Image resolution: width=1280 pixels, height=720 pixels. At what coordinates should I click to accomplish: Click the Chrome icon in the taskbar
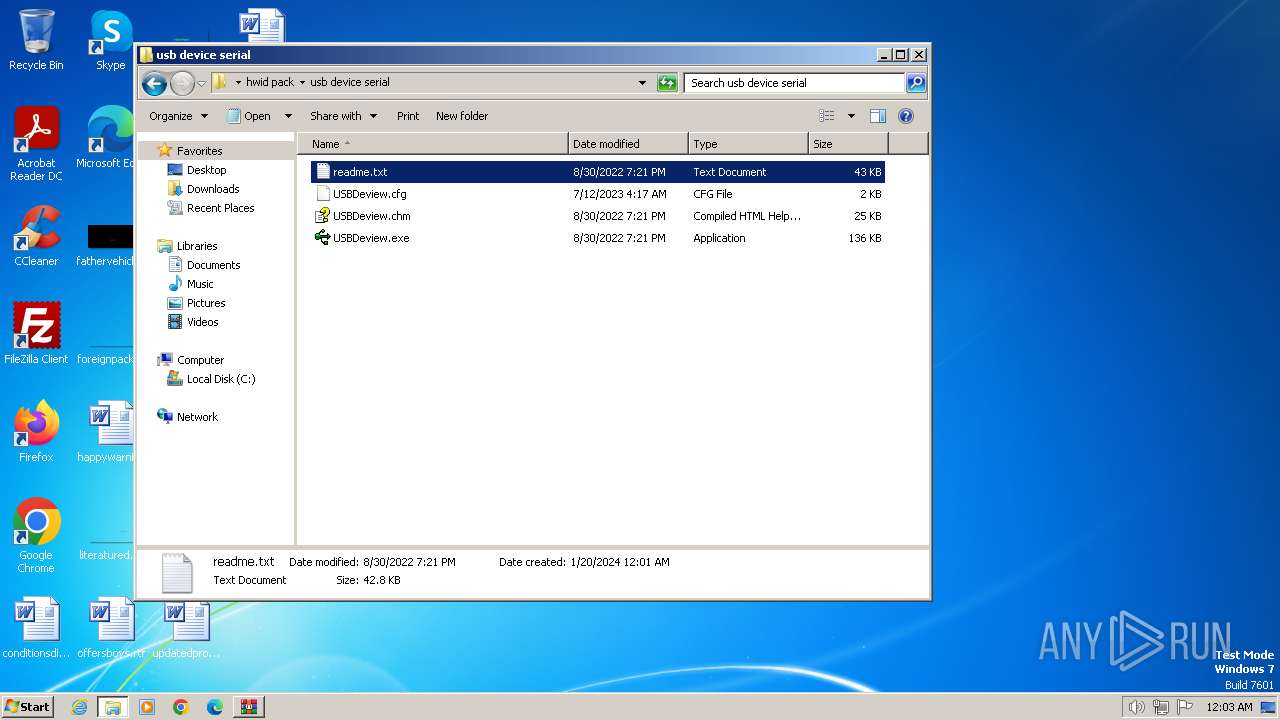coord(181,707)
